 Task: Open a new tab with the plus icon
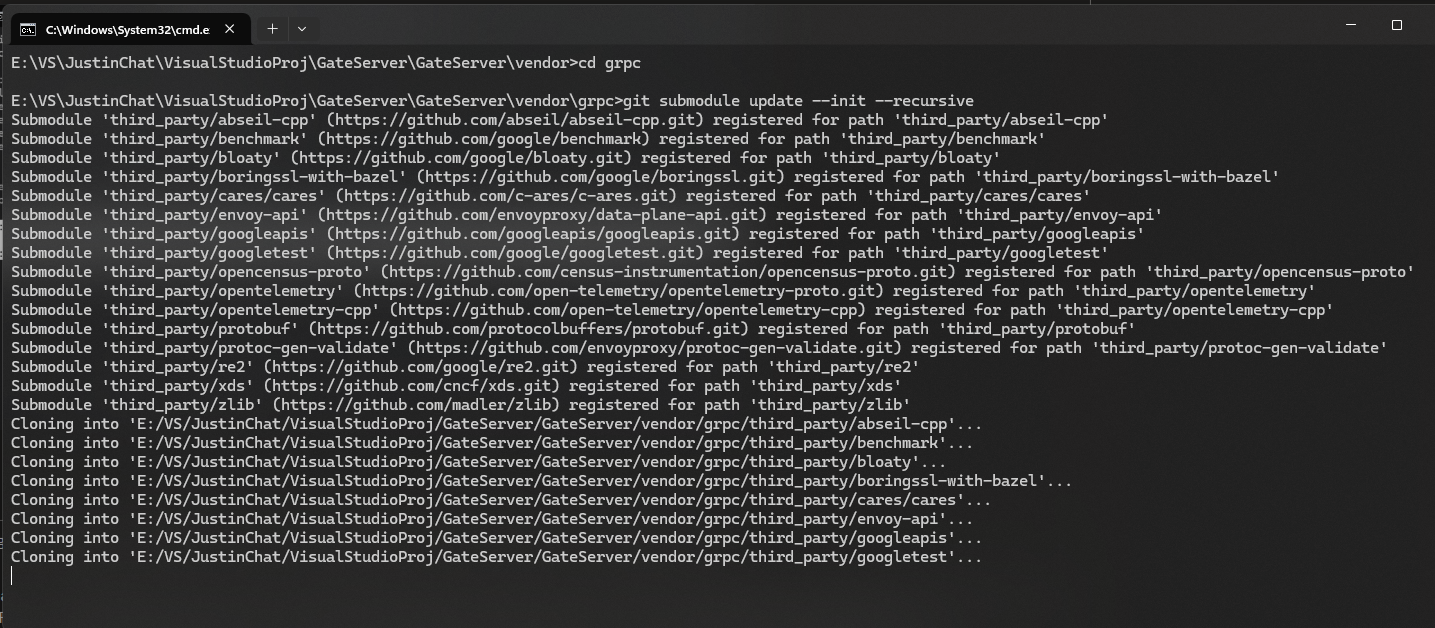coord(271,28)
